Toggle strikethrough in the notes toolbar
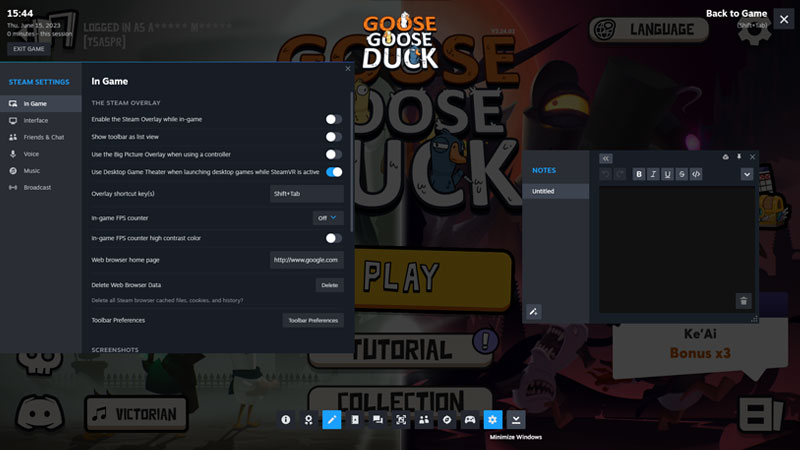Screen dimensions: 800x450 [682, 174]
